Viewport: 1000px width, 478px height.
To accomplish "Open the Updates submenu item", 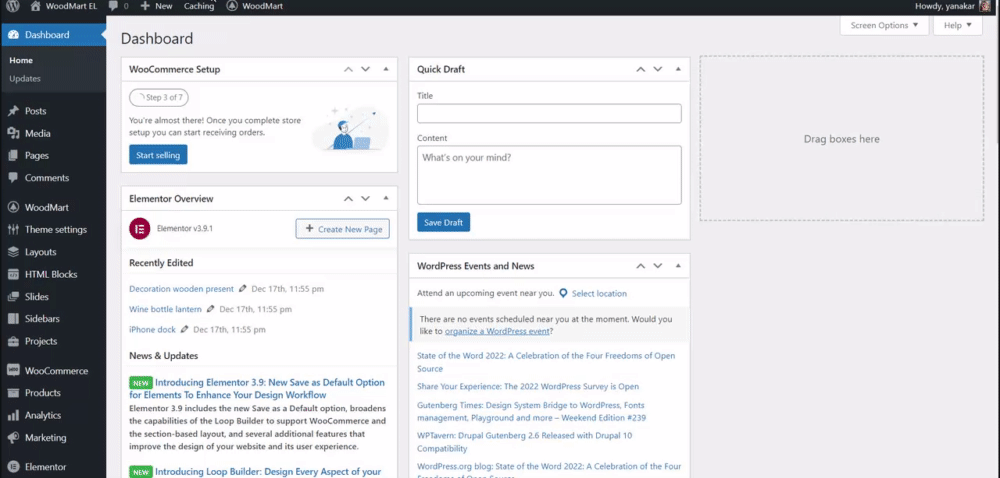I will coord(25,78).
